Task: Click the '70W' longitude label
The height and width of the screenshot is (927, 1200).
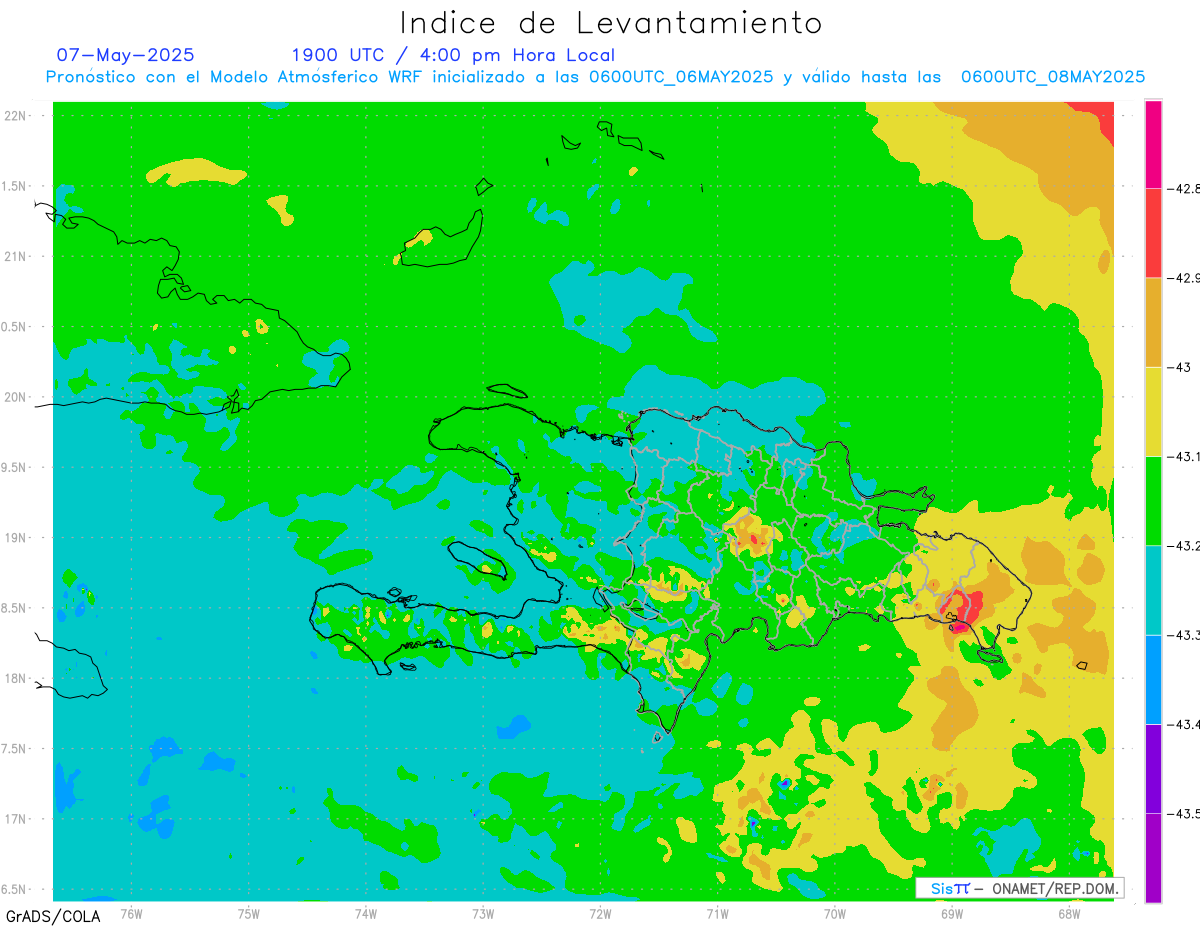Action: (835, 912)
